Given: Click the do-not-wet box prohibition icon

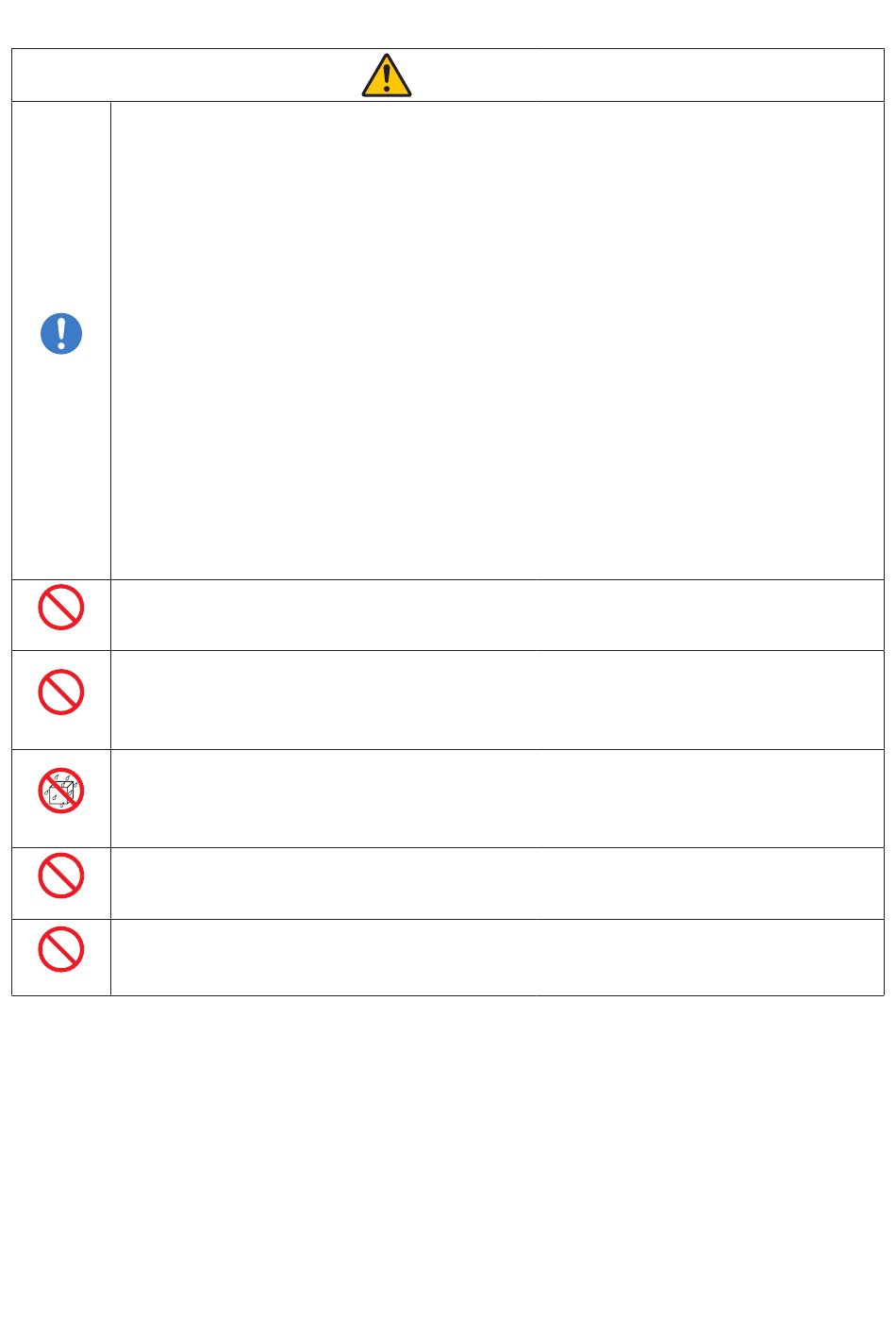Looking at the screenshot, I should (61, 791).
